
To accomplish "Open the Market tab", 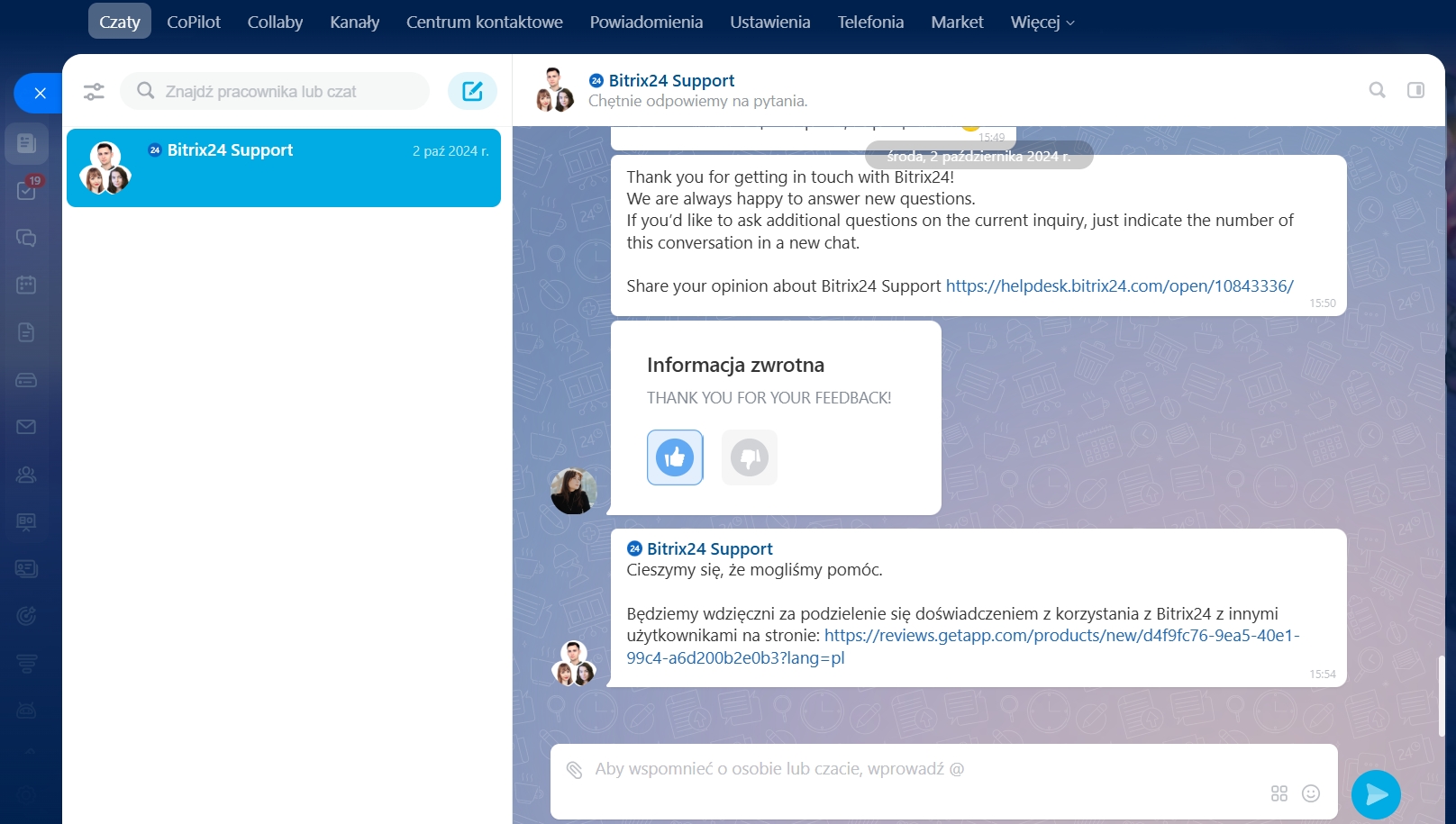I will point(957,22).
